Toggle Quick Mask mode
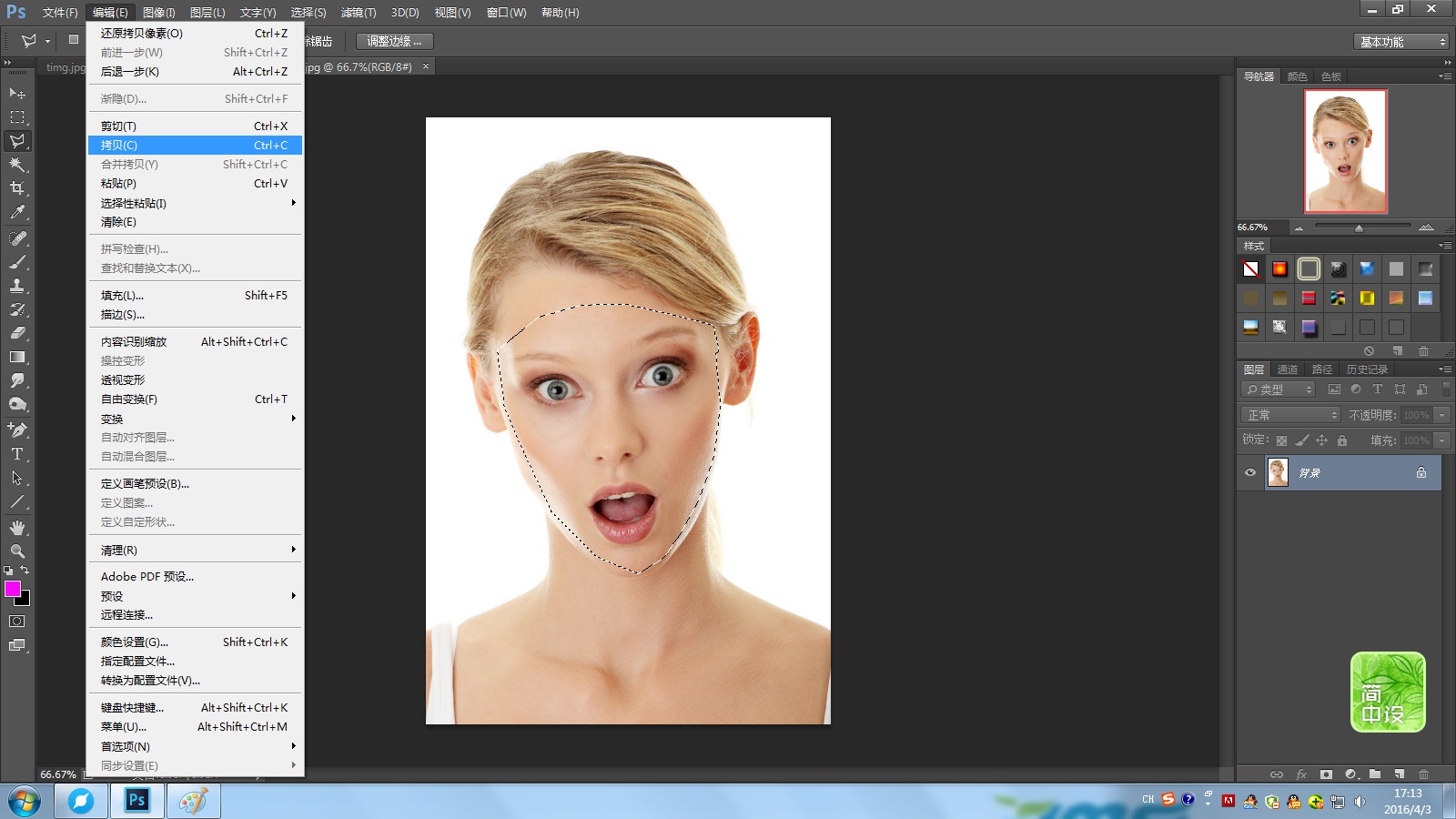Screen dimensions: 1456x819 (x=17, y=622)
